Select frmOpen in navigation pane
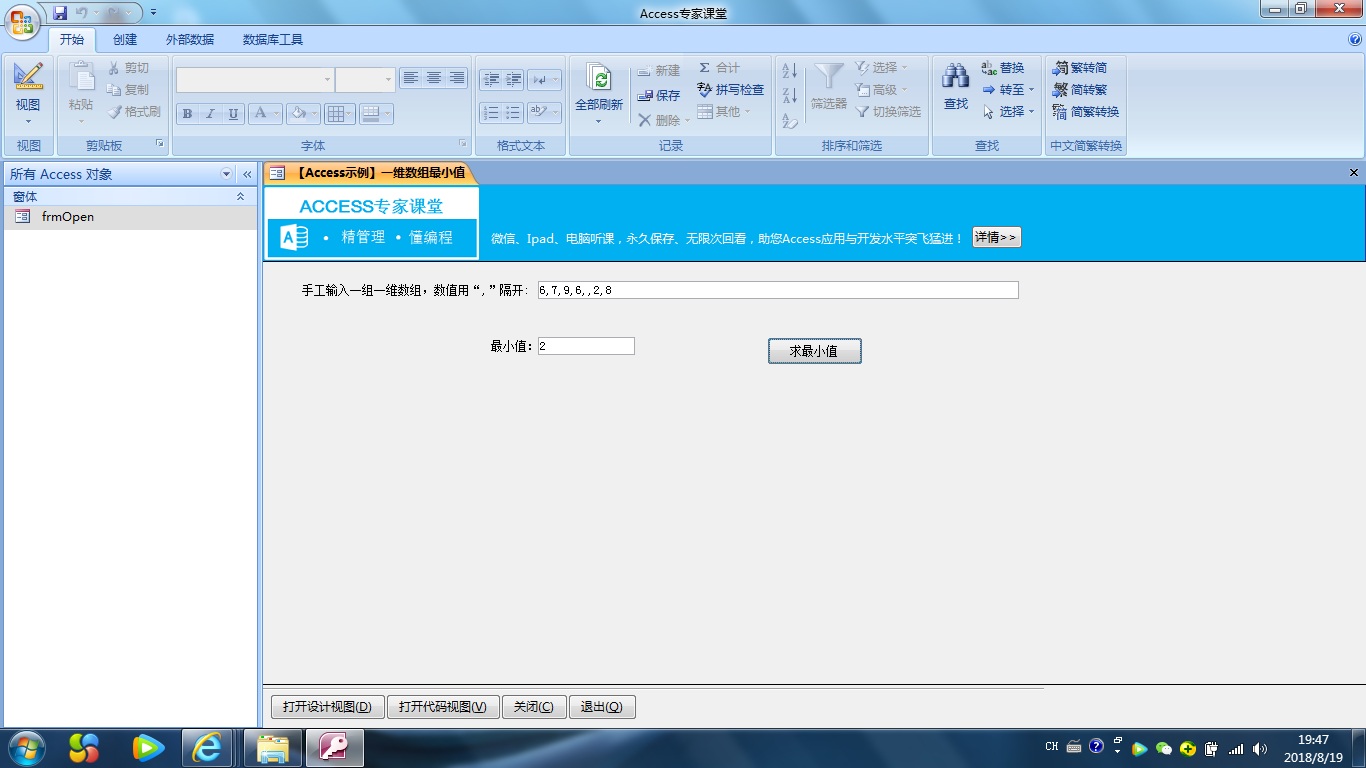Viewport: 1366px width, 768px height. (x=129, y=217)
